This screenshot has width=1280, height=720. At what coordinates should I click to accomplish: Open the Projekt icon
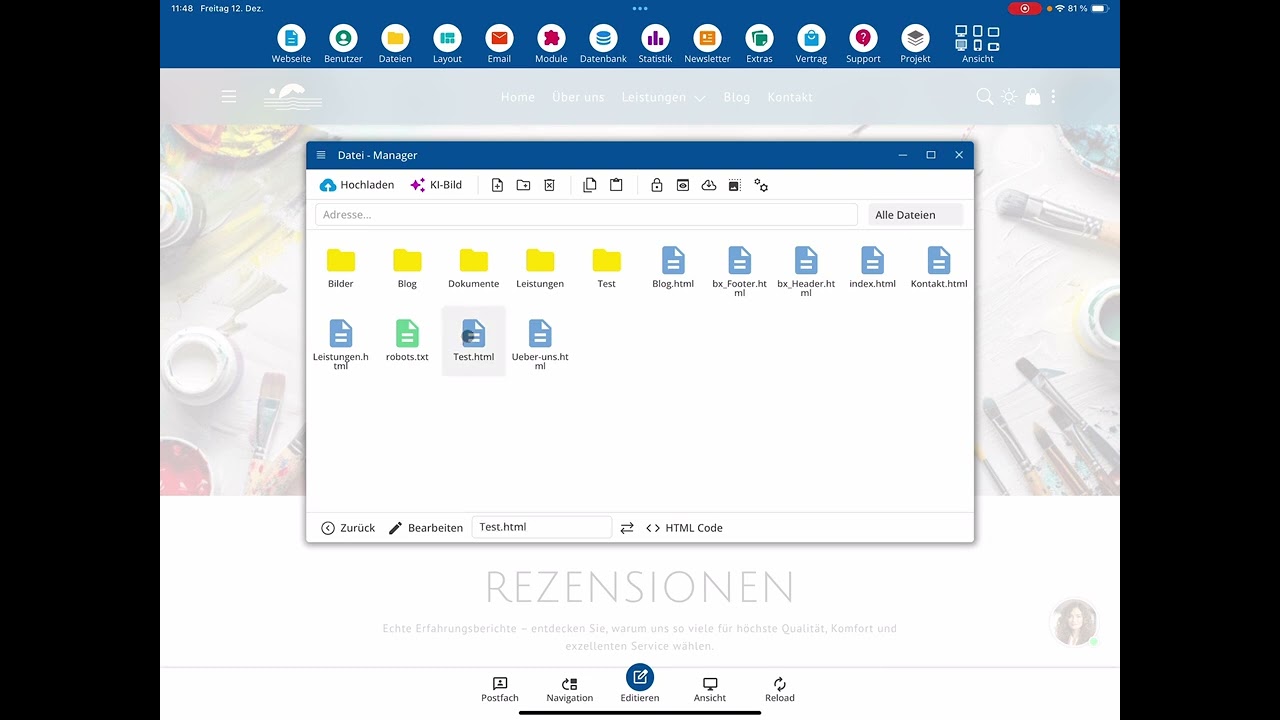pyautogui.click(x=915, y=45)
